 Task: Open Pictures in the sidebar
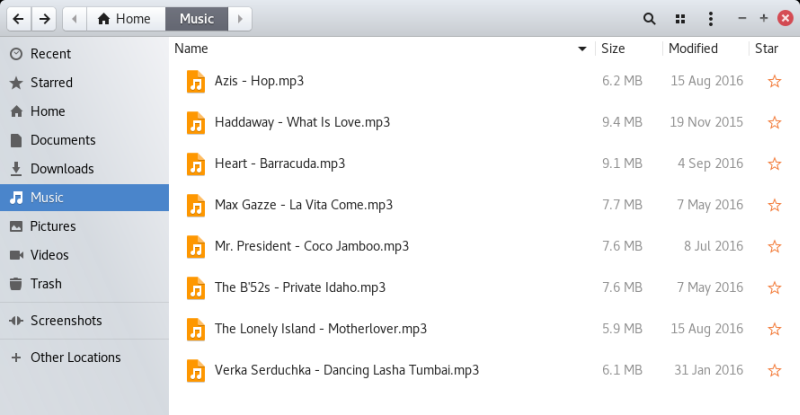[x=84, y=226]
